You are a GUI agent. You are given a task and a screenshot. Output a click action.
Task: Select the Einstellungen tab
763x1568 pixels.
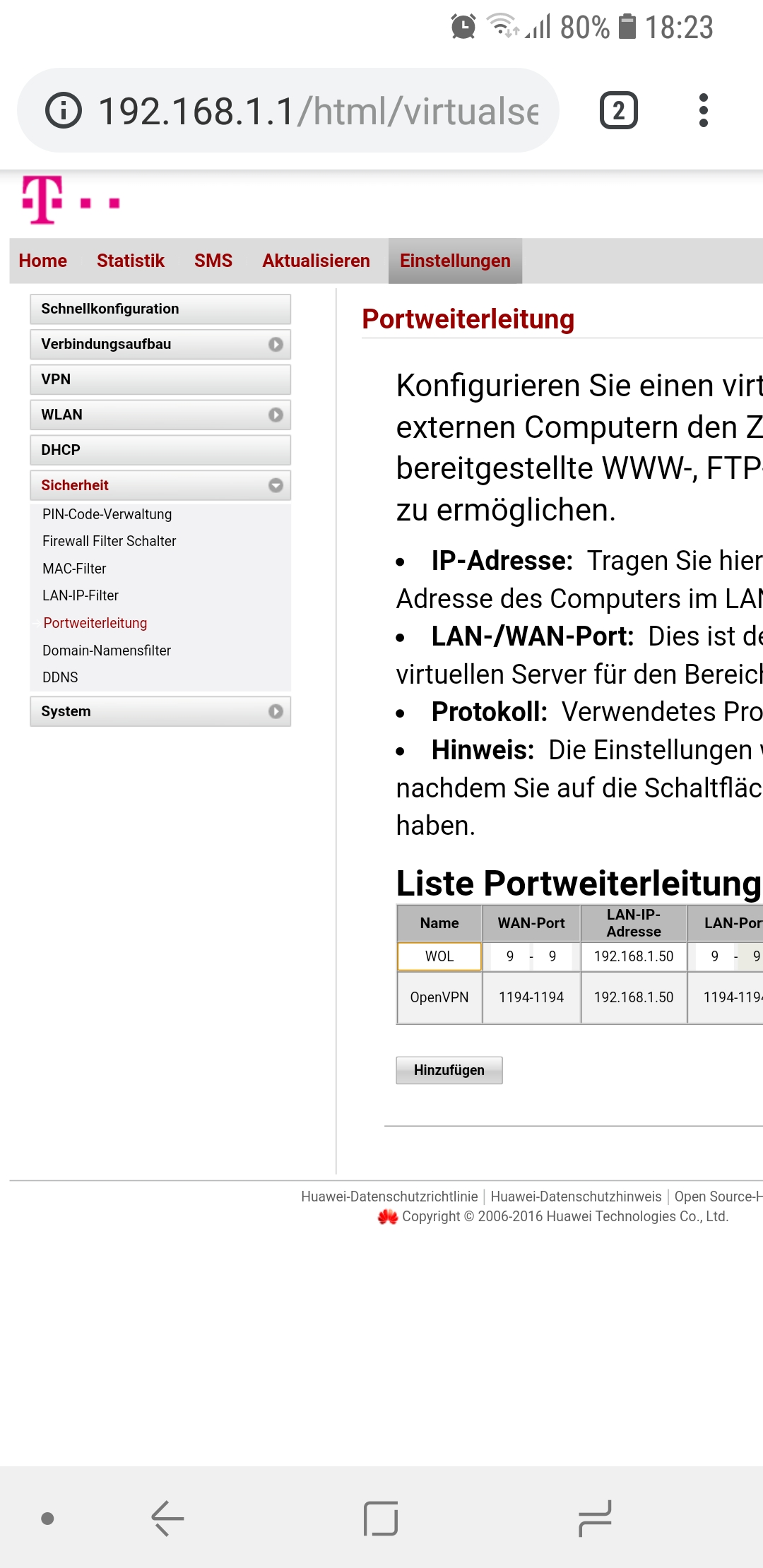[x=455, y=261]
